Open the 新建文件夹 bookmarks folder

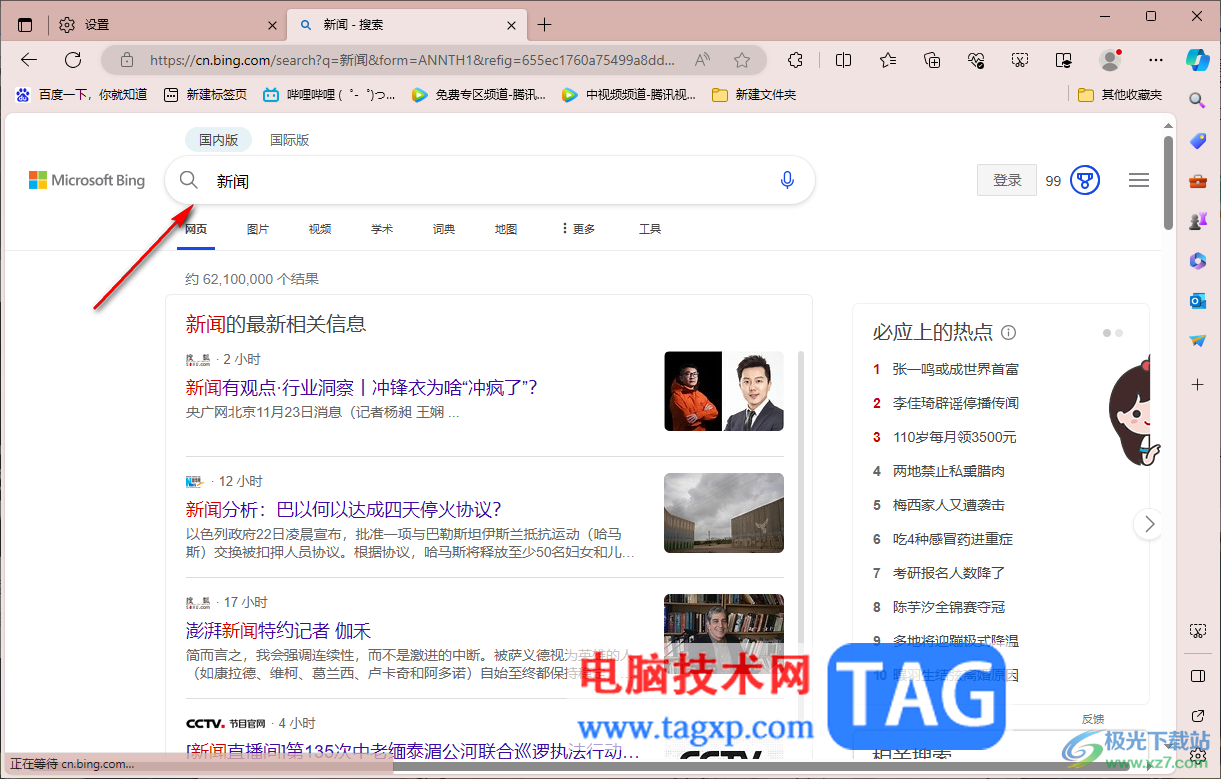(754, 94)
